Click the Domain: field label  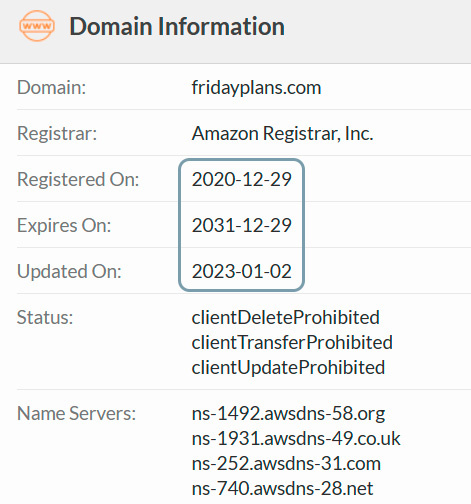(x=52, y=88)
